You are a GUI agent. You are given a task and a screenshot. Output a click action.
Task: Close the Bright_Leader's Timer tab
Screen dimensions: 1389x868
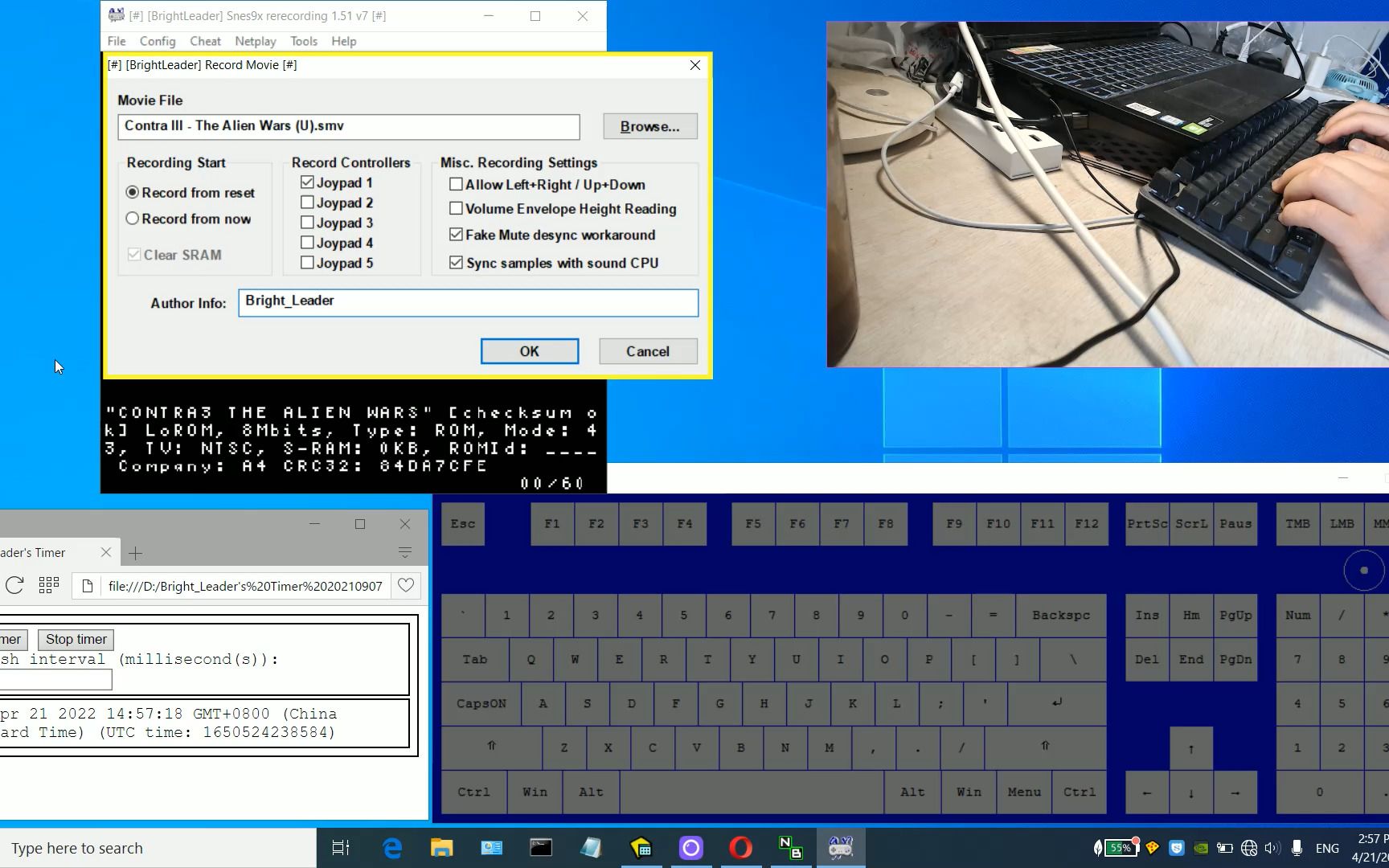point(106,552)
